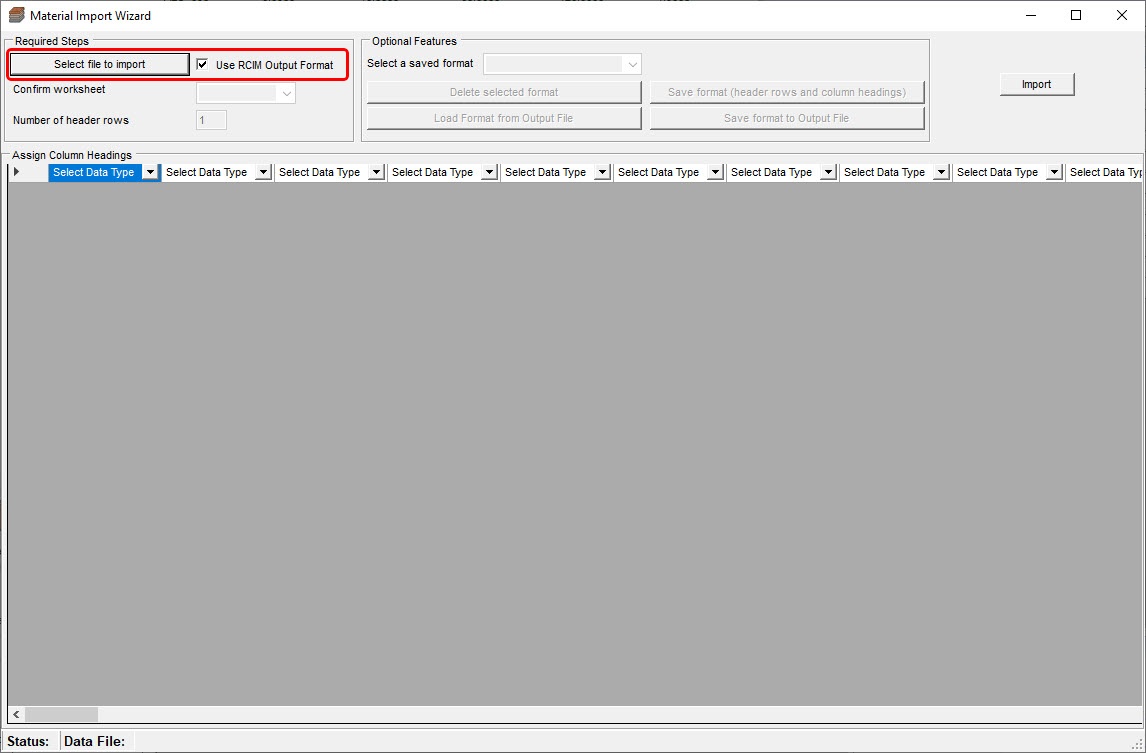The height and width of the screenshot is (753, 1146).
Task: Click the horizontal scrollbar below the grid
Action: pos(60,714)
